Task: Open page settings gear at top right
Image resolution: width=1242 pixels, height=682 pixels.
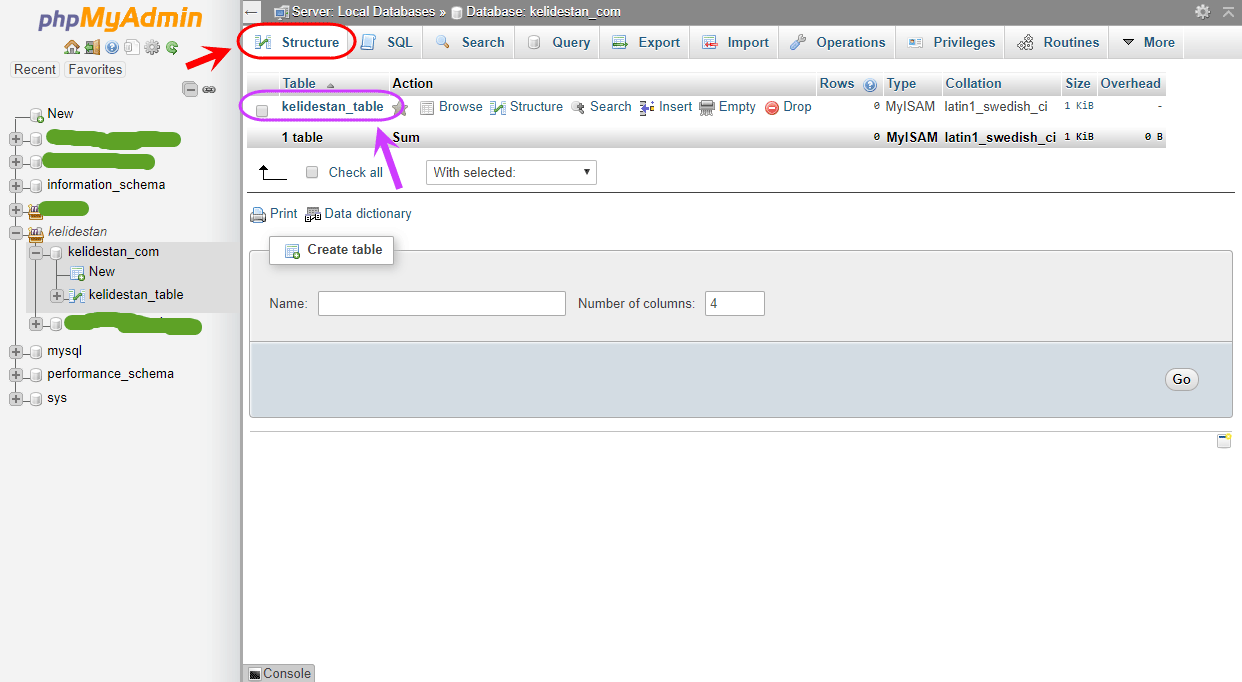Action: (1202, 11)
